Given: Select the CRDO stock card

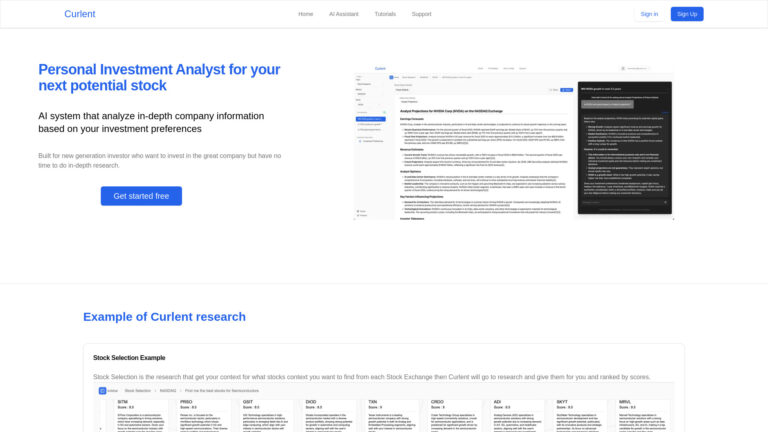Looking at the screenshot, I should click(454, 415).
